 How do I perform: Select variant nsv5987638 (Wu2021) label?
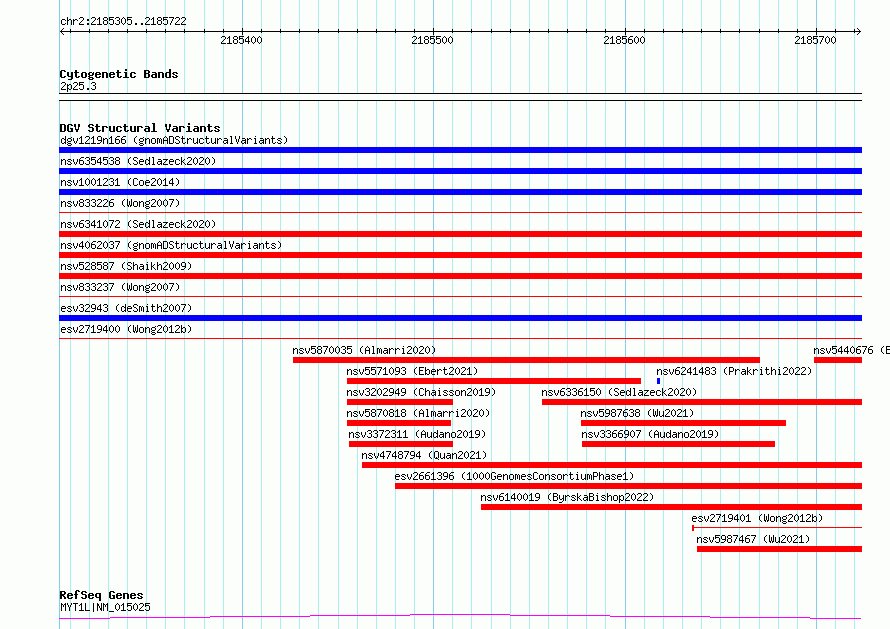(x=637, y=413)
